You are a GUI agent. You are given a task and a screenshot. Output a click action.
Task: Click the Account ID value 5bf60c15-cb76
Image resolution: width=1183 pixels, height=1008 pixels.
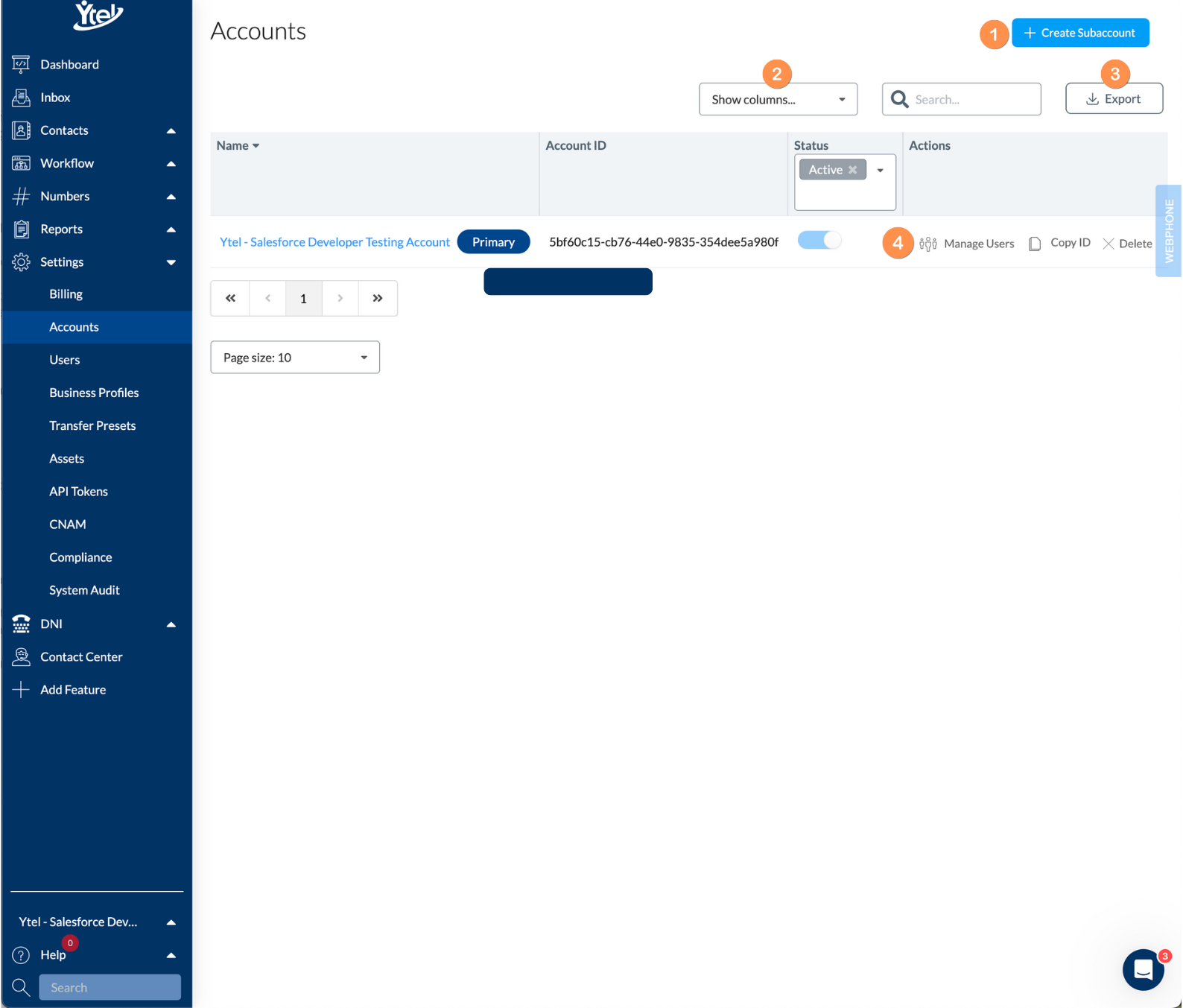tap(664, 242)
